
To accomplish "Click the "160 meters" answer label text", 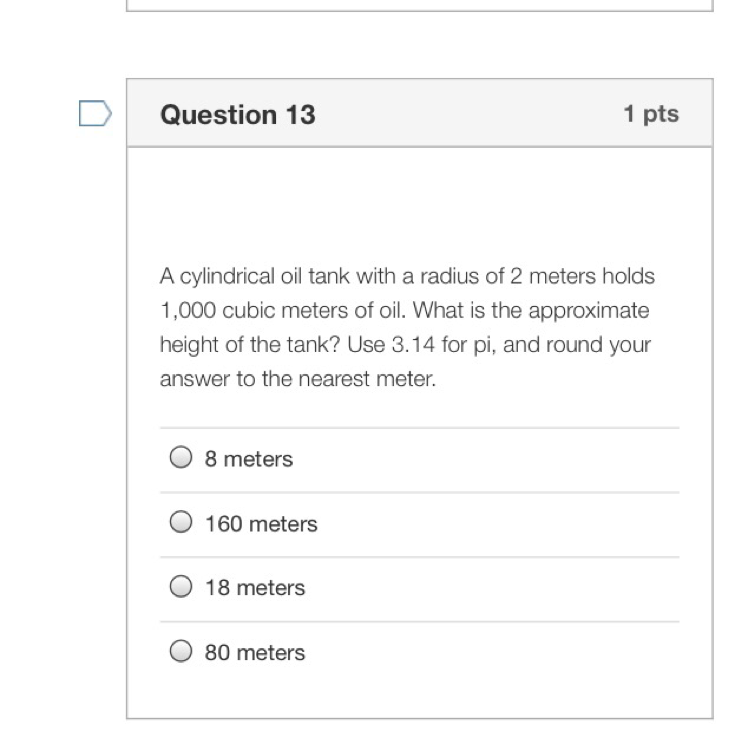I will pyautogui.click(x=261, y=524).
